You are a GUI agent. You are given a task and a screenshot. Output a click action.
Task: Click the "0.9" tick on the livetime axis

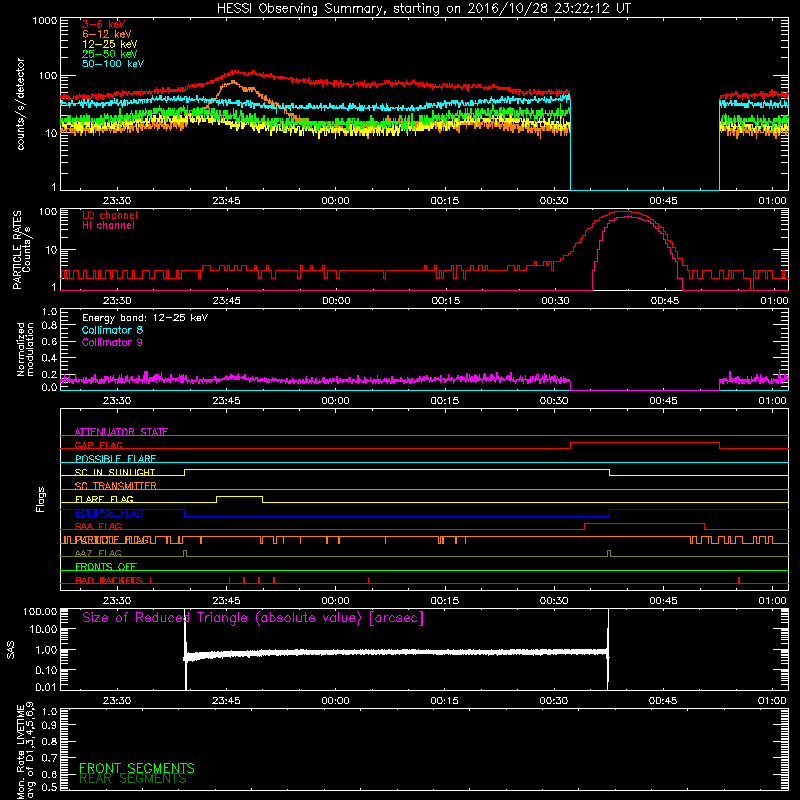(x=49, y=725)
